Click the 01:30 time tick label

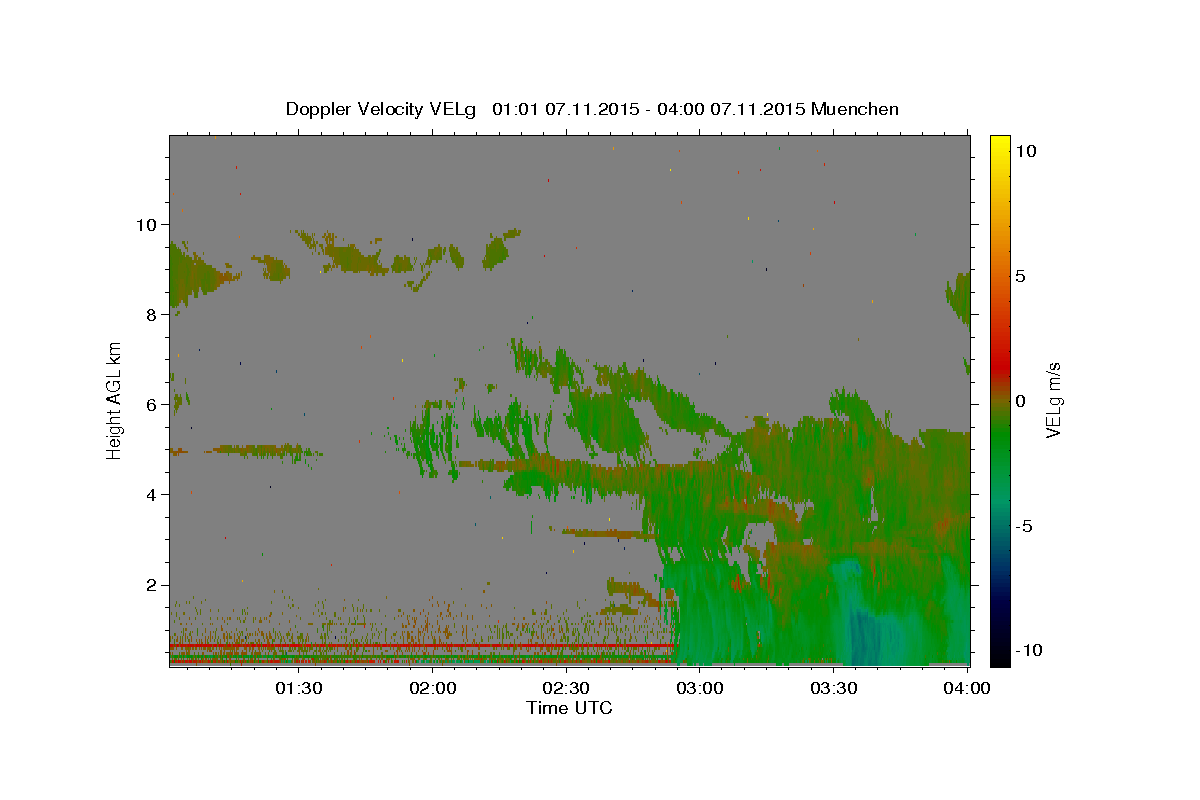point(299,688)
